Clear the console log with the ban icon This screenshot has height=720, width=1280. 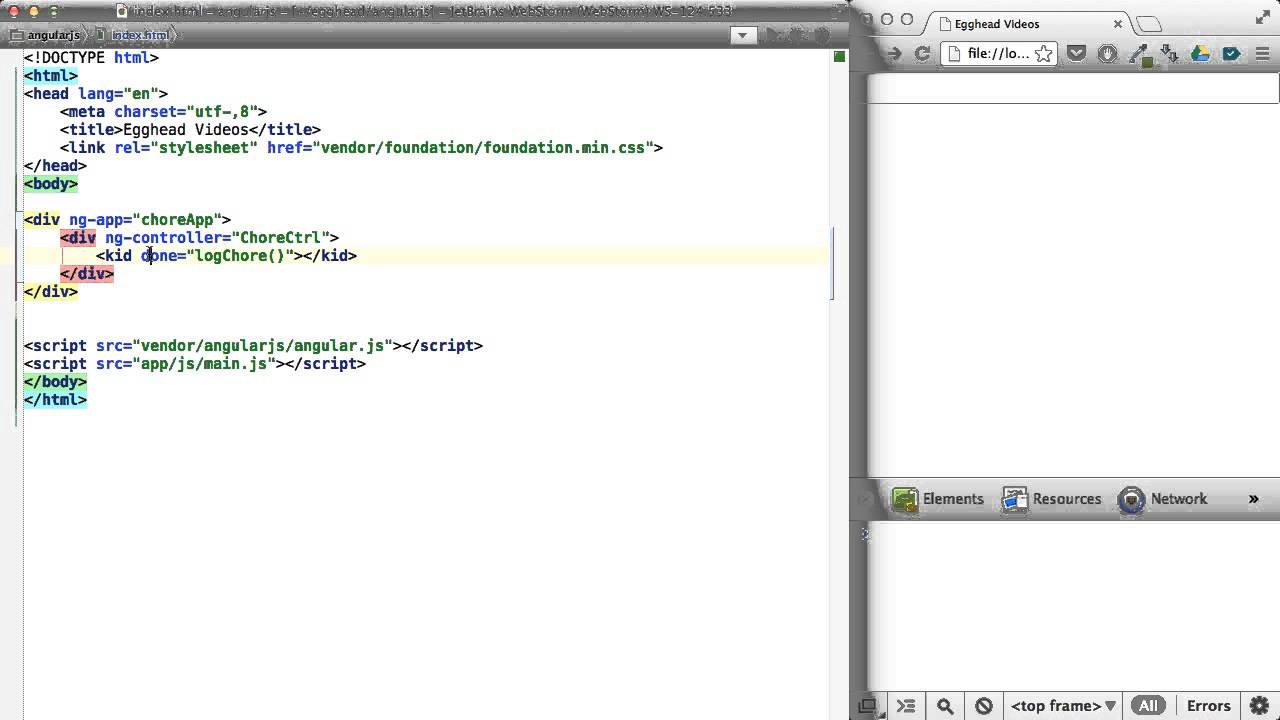pos(984,706)
